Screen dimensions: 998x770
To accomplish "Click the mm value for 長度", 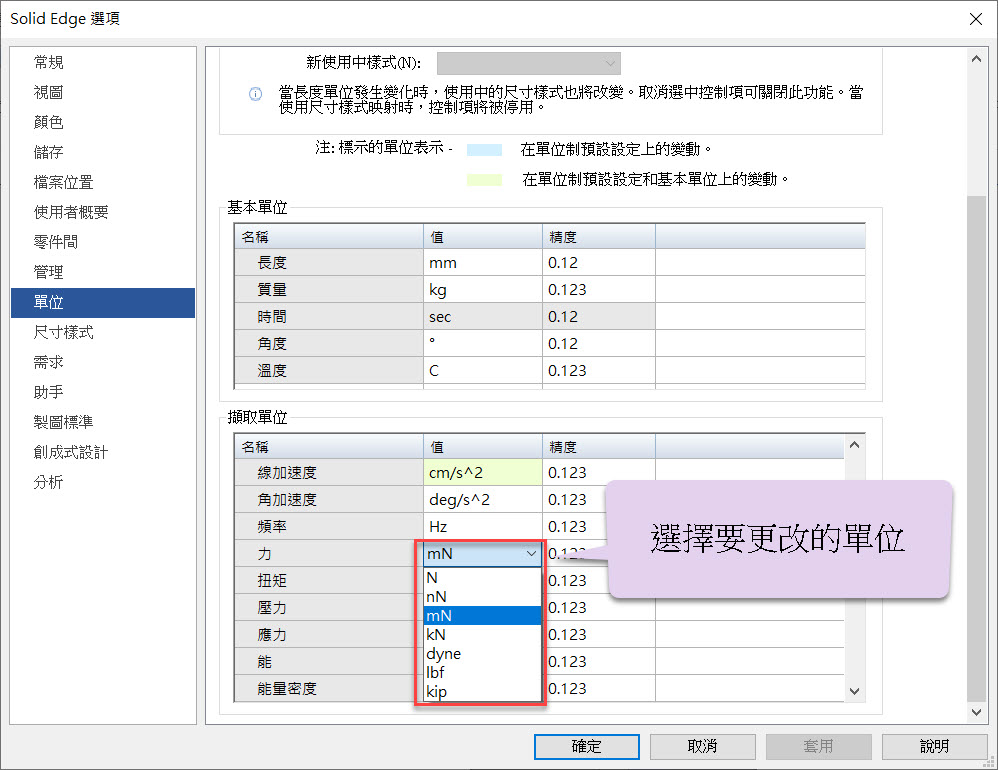I will click(x=482, y=263).
